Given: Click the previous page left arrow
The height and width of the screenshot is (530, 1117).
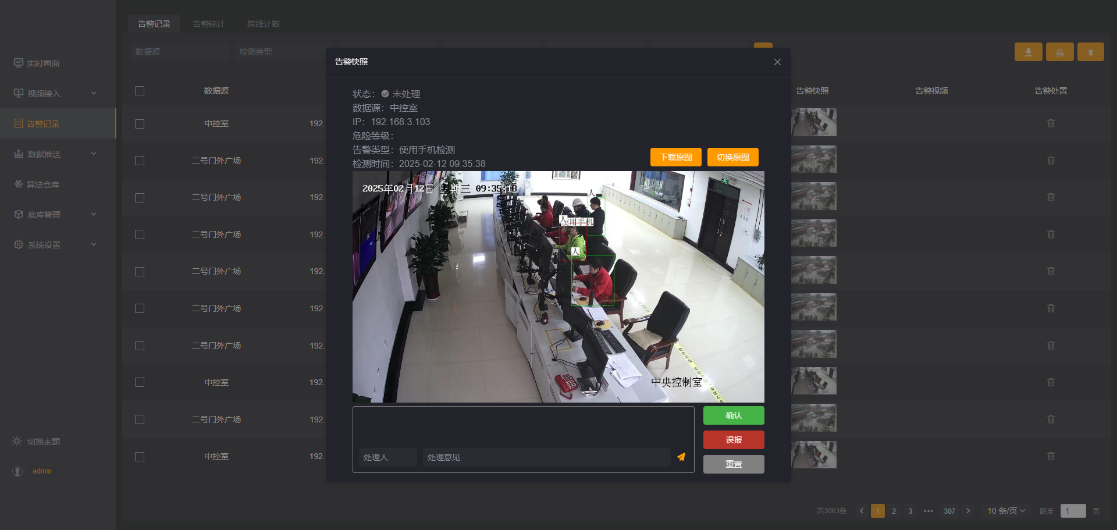Looking at the screenshot, I should click(x=862, y=511).
